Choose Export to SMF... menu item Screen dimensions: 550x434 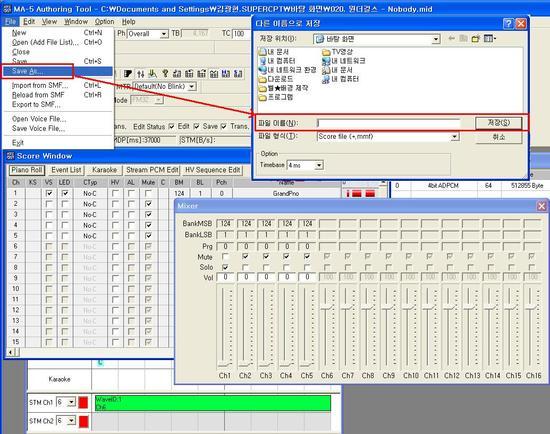(58, 105)
